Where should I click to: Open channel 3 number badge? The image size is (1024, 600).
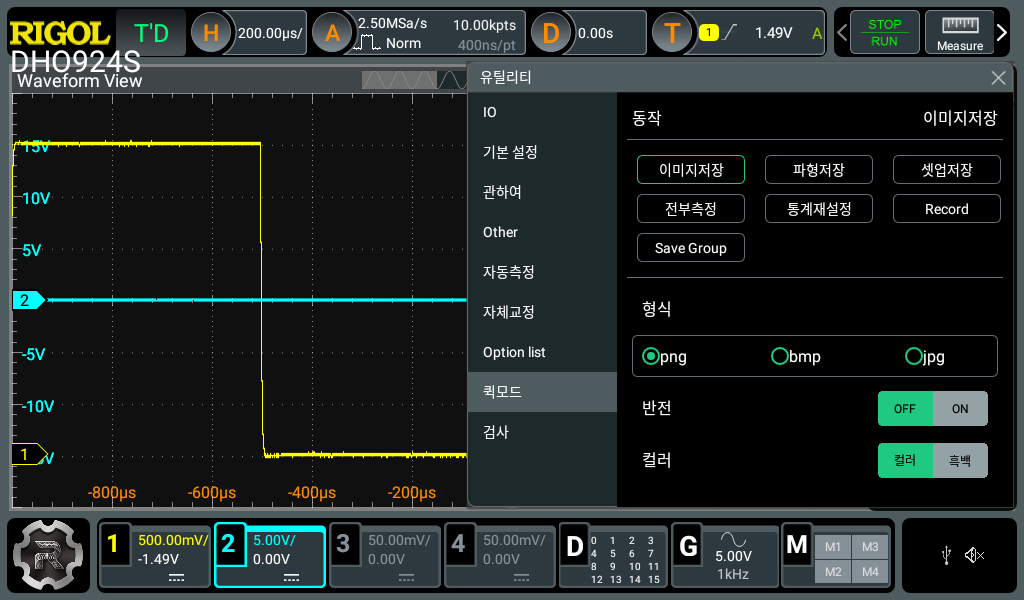pyautogui.click(x=343, y=544)
